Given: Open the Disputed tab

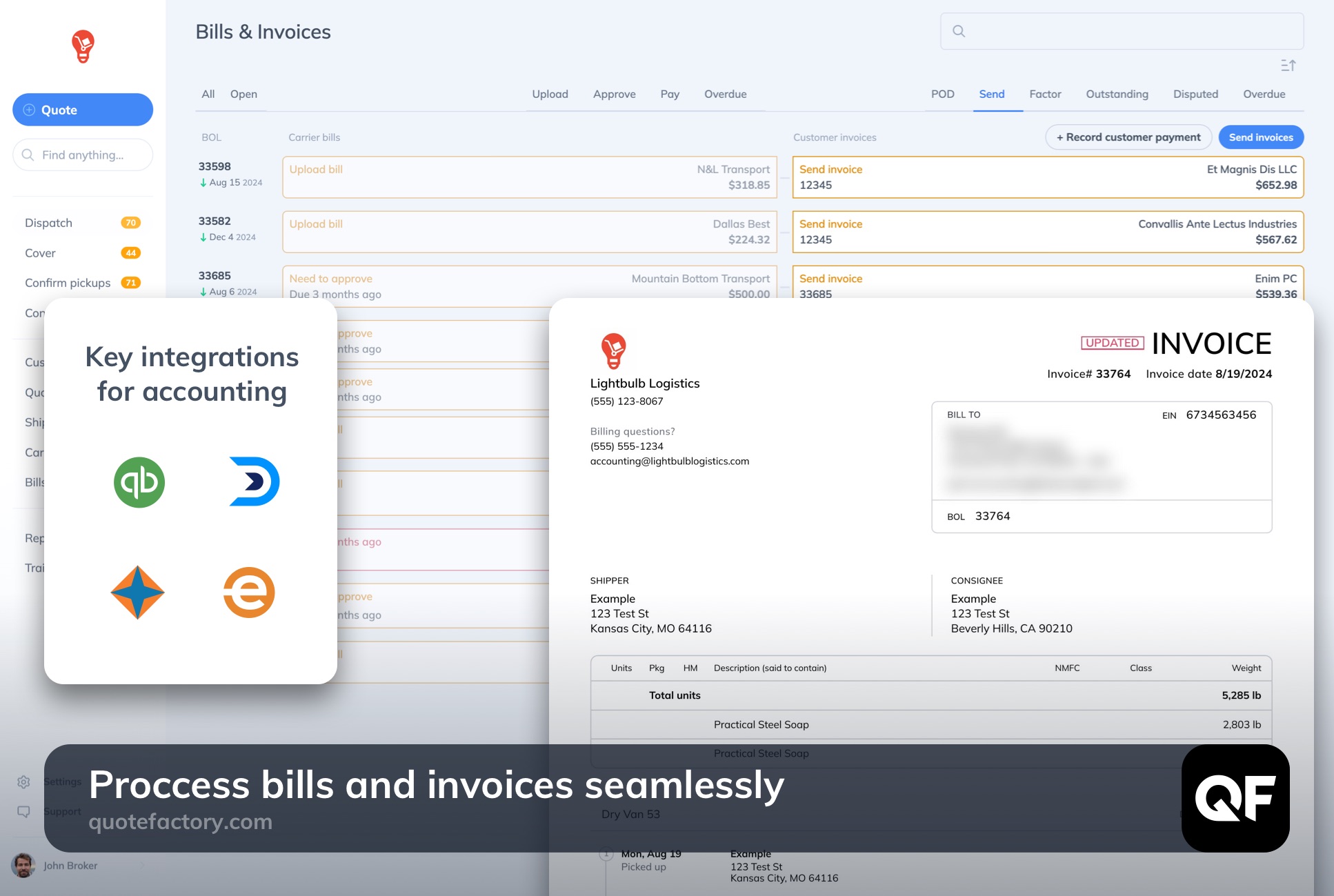Looking at the screenshot, I should [1196, 94].
